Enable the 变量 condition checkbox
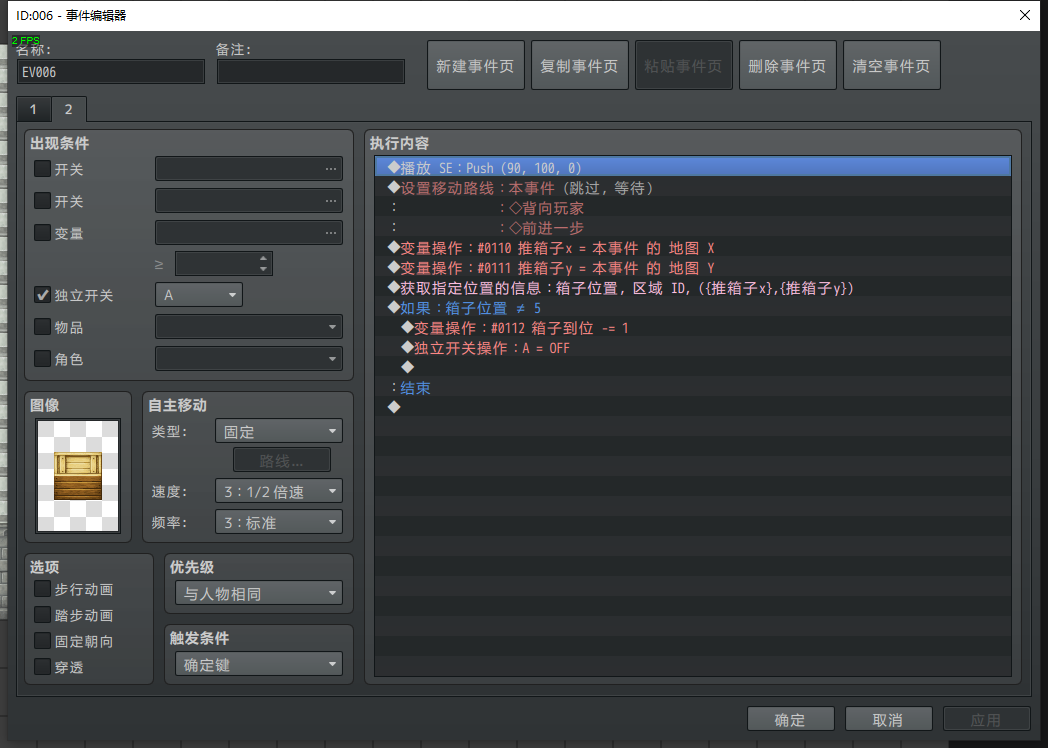This screenshot has height=748, width=1048. click(x=42, y=233)
